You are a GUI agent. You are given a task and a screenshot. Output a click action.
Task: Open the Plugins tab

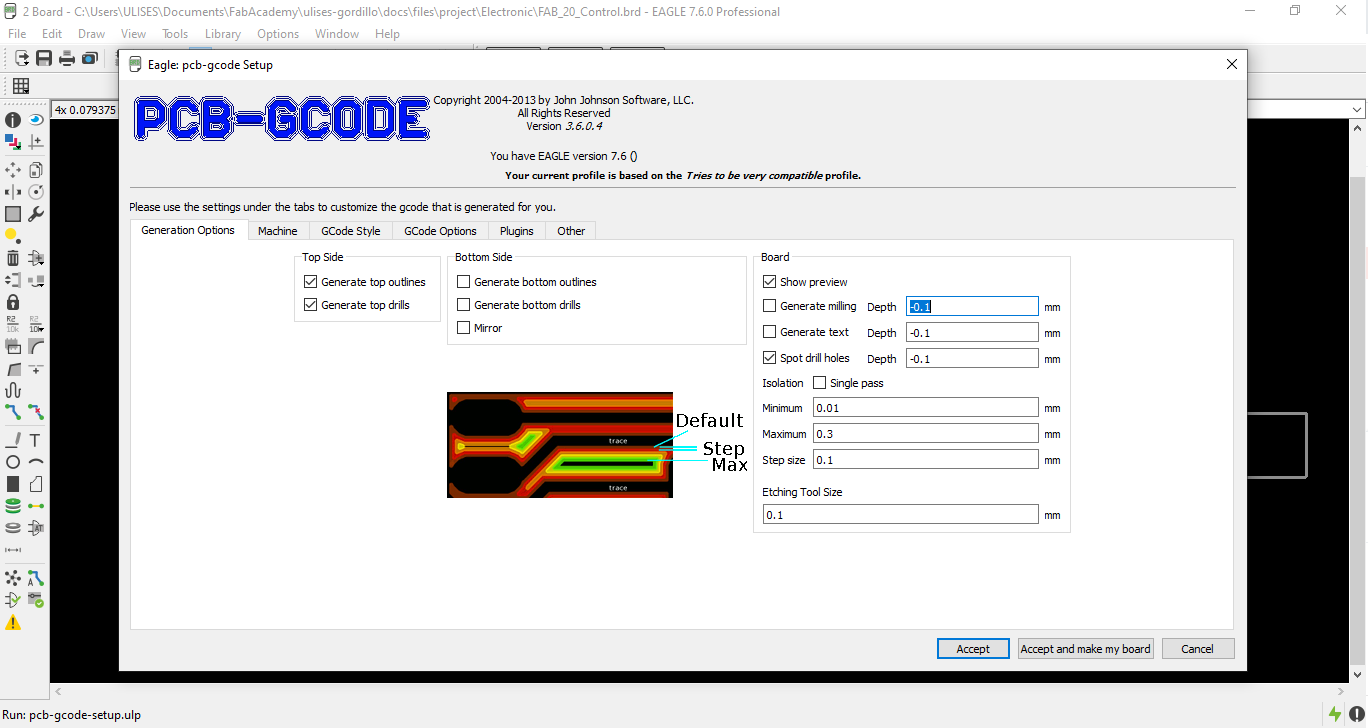(517, 231)
